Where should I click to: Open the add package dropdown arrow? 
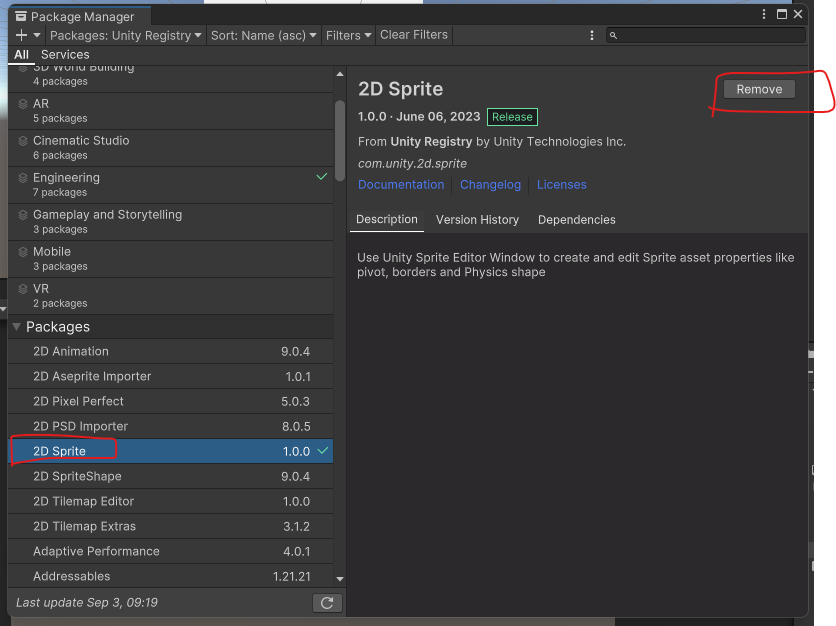37,35
